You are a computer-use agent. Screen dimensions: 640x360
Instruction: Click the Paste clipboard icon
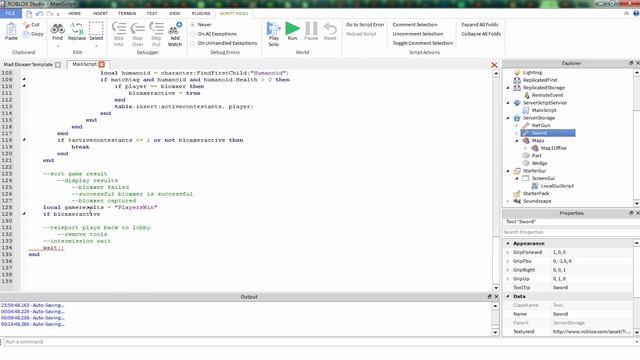pyautogui.click(x=11, y=29)
